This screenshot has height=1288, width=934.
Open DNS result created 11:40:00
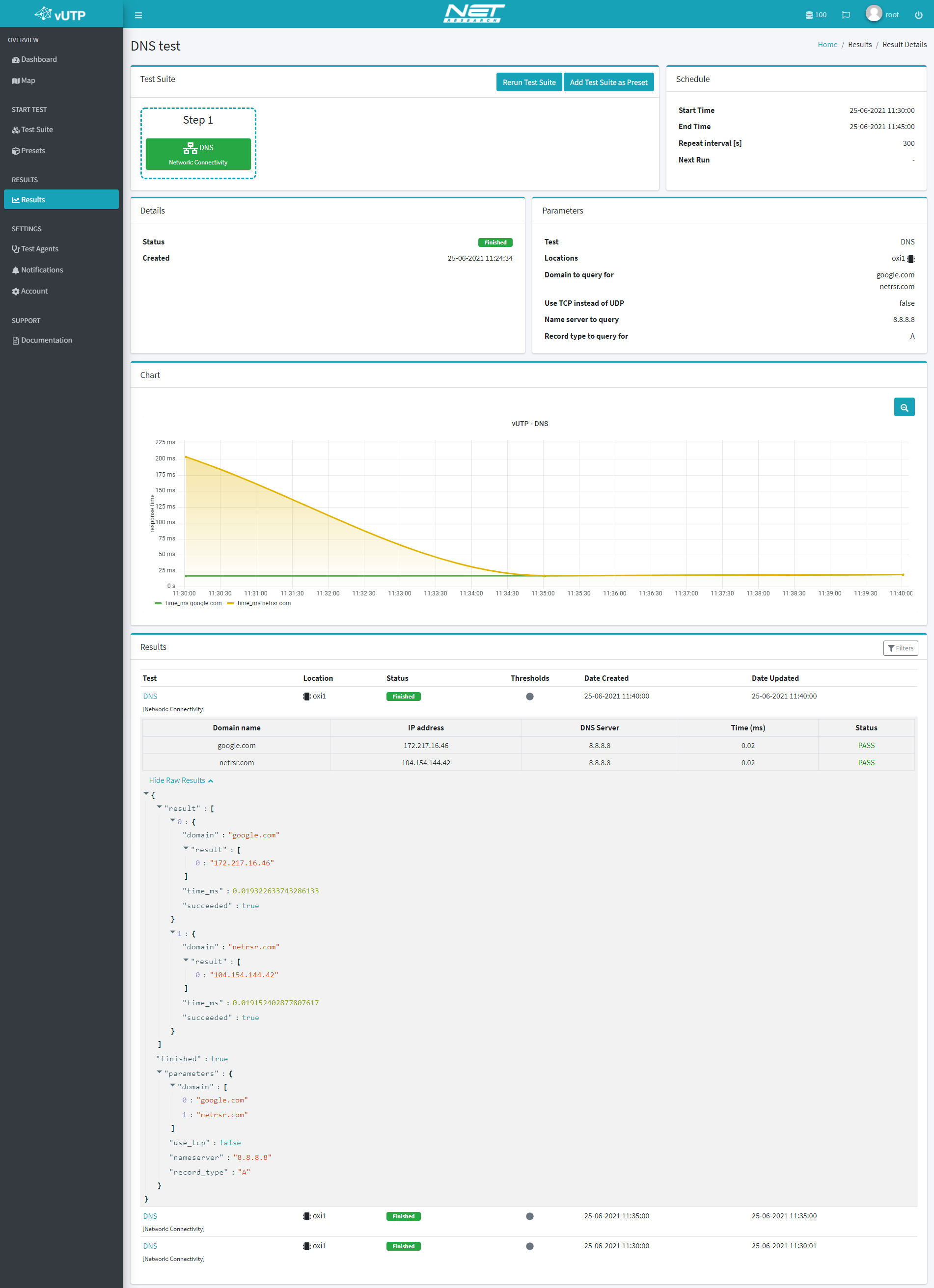point(150,696)
